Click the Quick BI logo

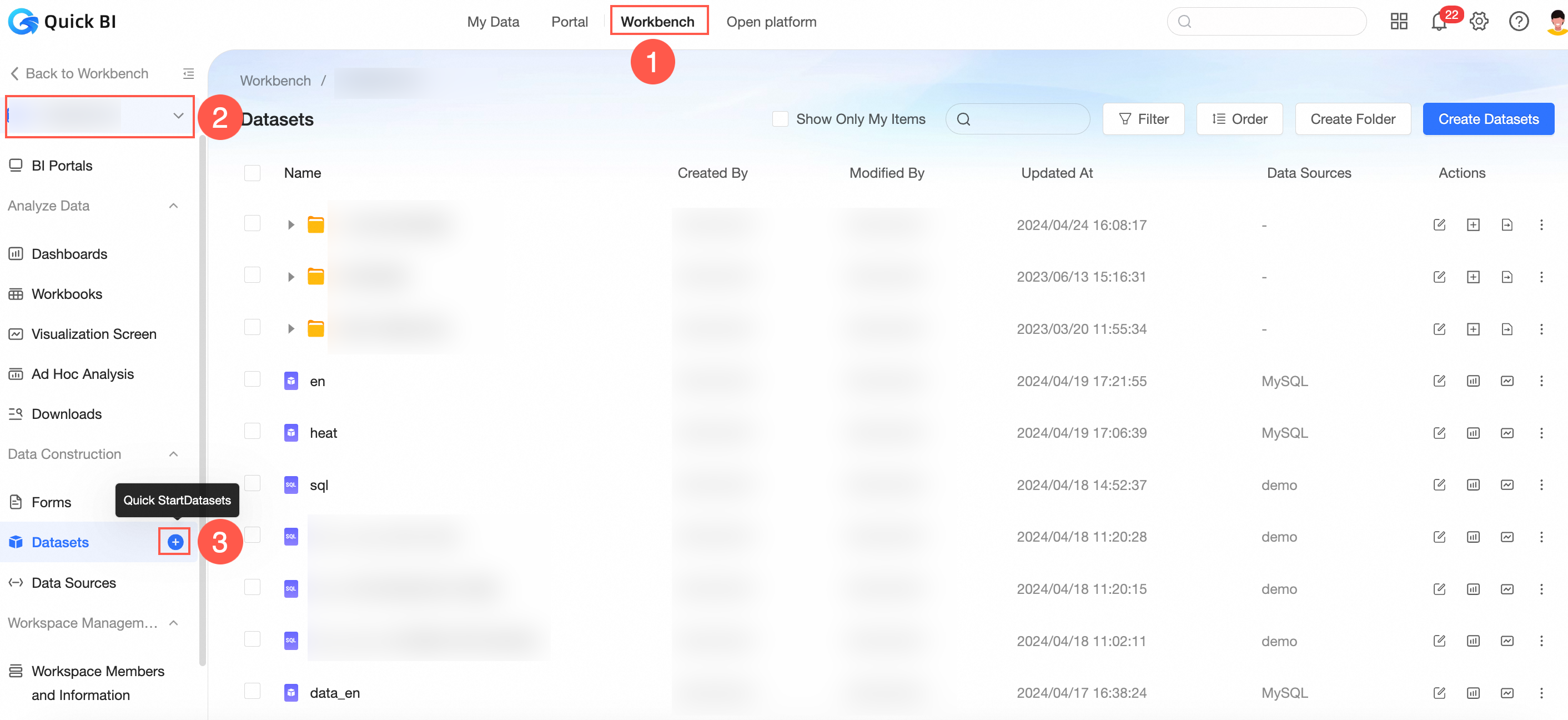(x=62, y=21)
